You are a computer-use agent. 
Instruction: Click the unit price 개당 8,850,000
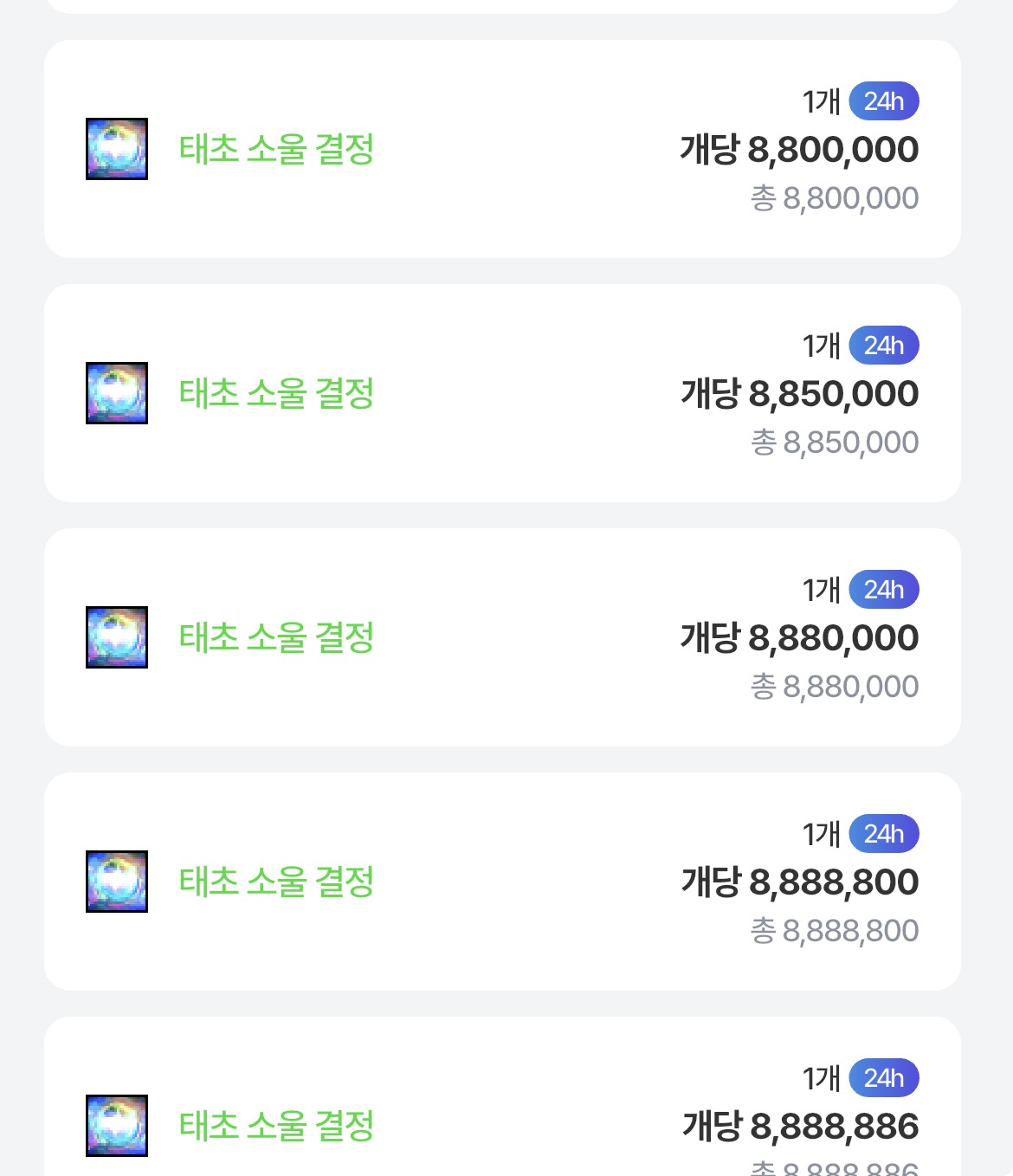[799, 394]
